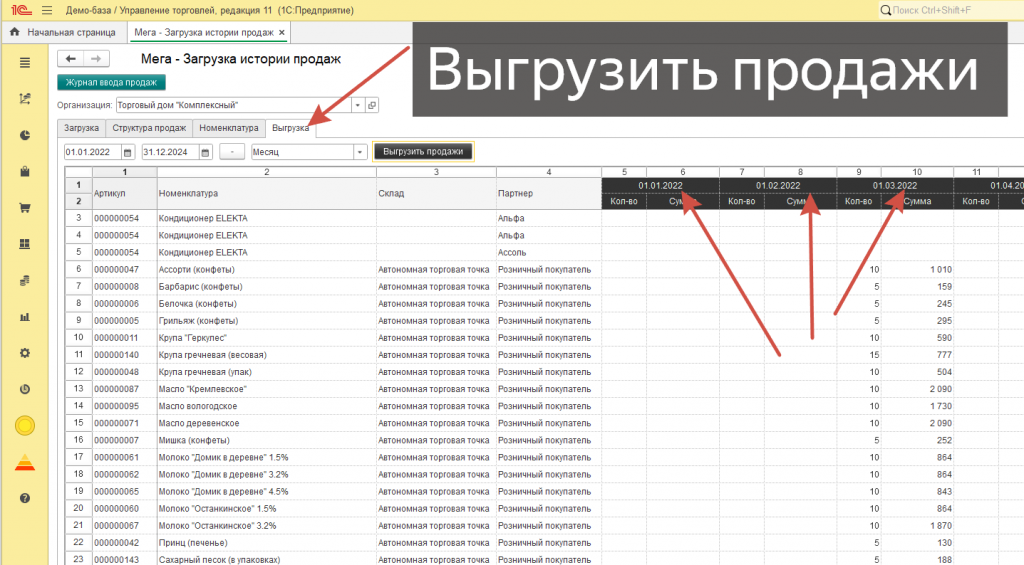This screenshot has height=565, width=1024.
Task: Click the end date field 31.12.2024
Action: 170,152
